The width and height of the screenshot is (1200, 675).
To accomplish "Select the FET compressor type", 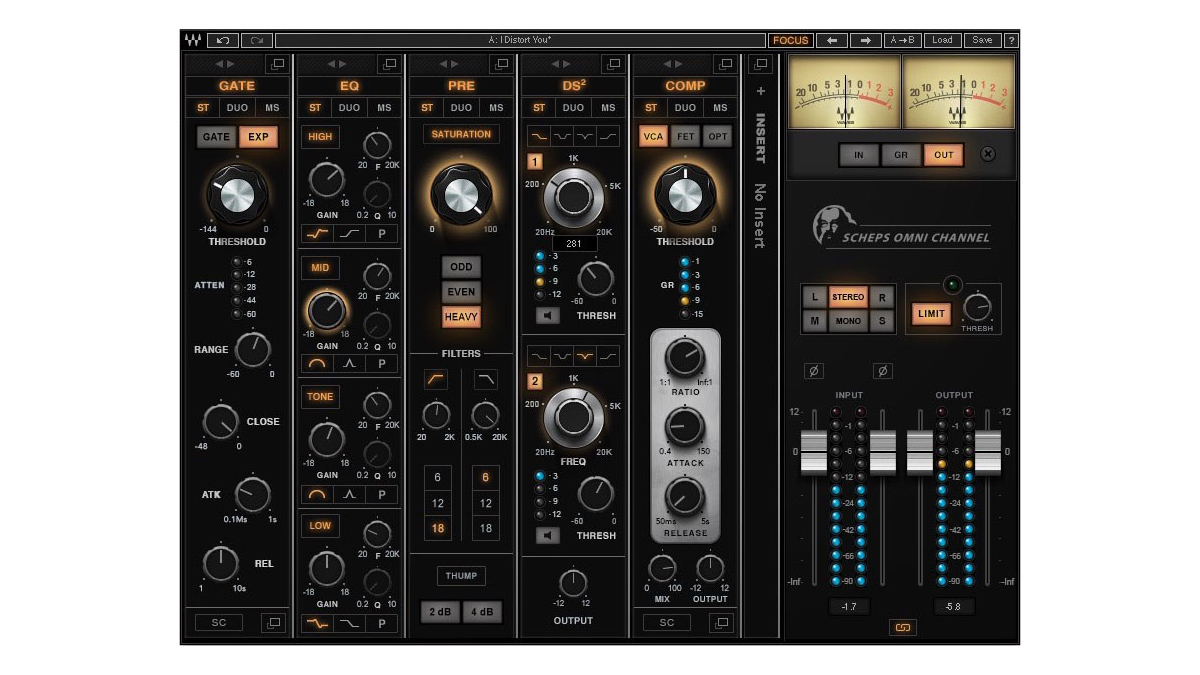I will [x=686, y=137].
